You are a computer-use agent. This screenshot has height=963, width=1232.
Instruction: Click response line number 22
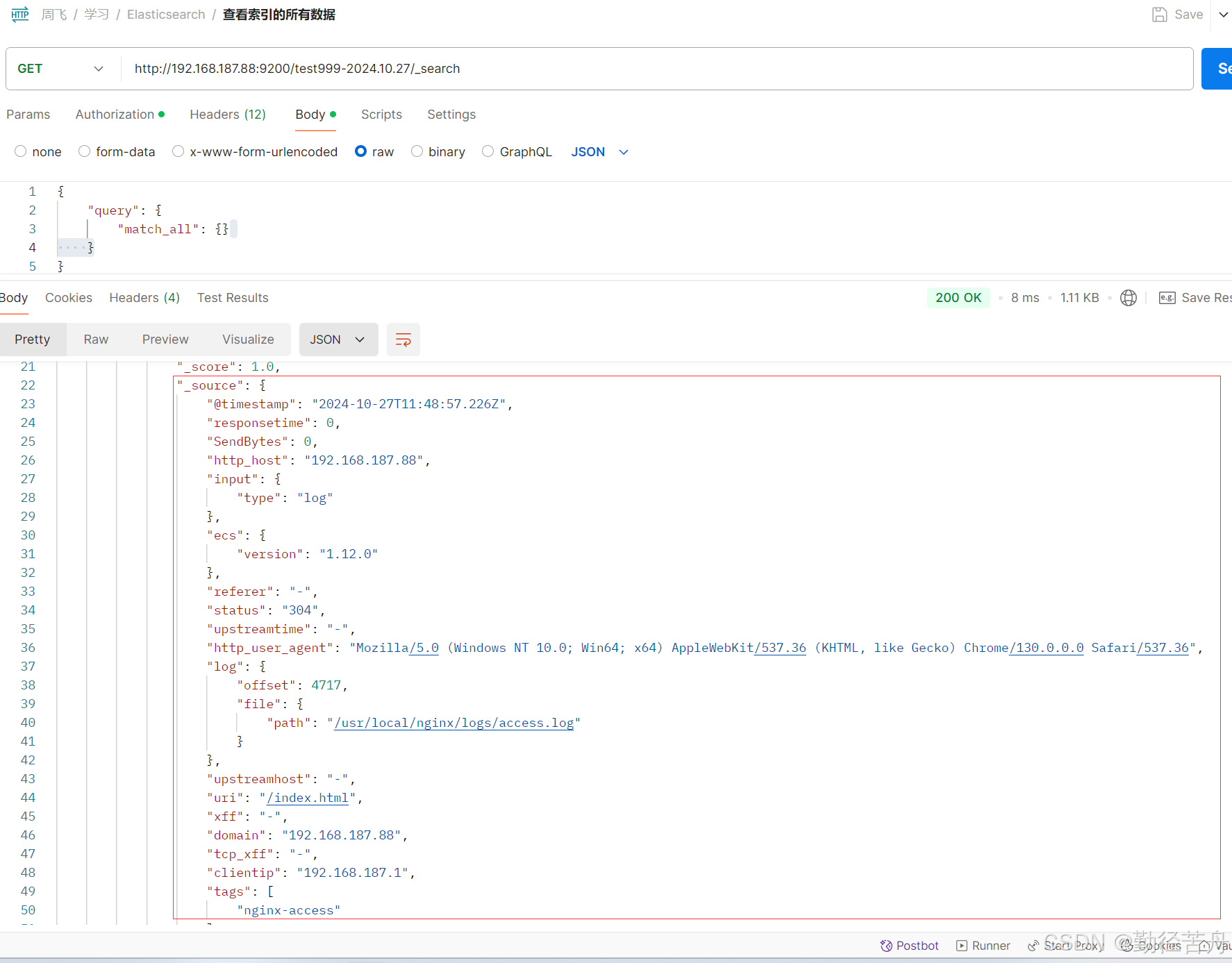pyautogui.click(x=28, y=385)
